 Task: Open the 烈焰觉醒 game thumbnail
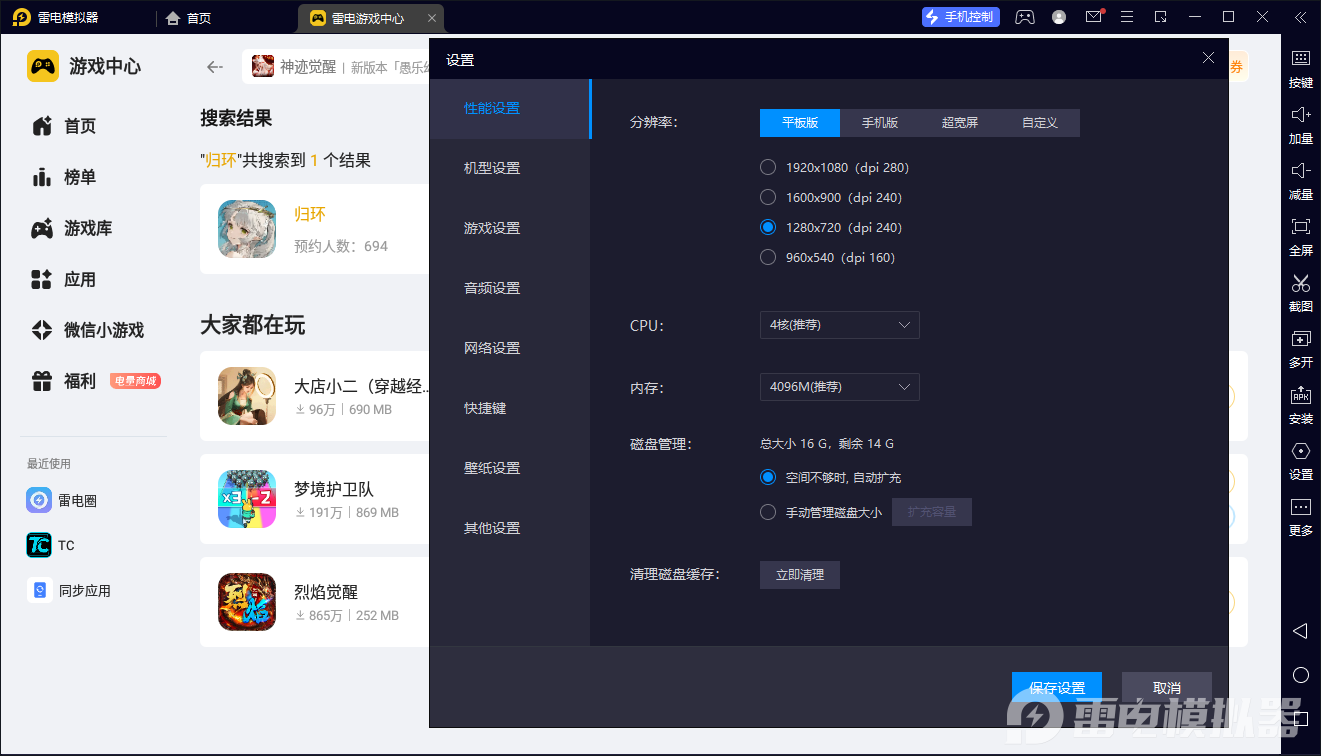247,601
